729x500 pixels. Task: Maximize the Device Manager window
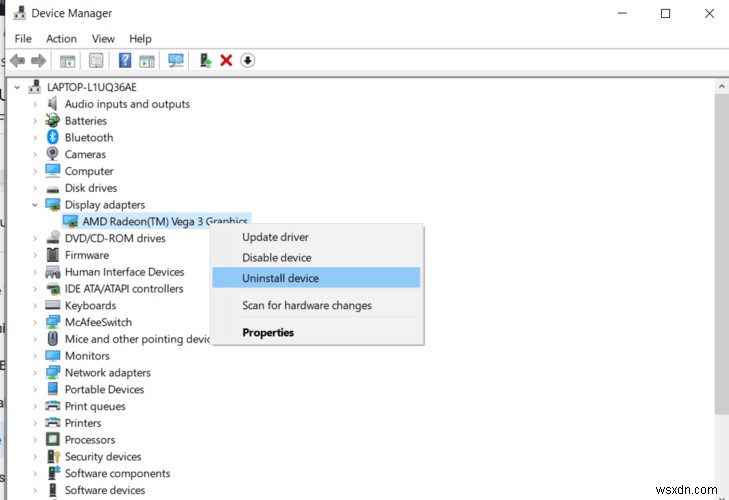click(665, 13)
